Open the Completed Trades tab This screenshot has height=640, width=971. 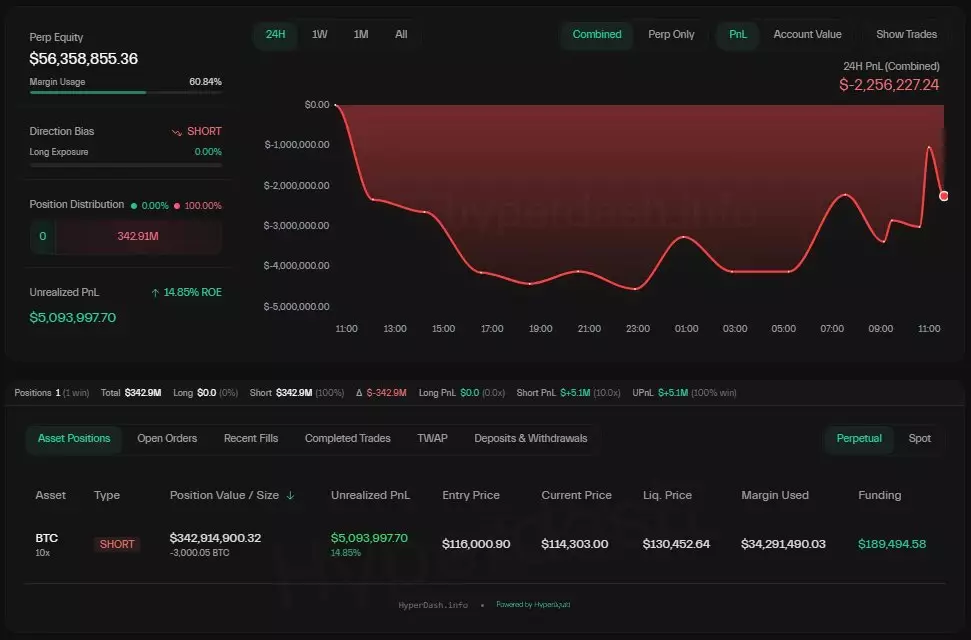point(347,438)
